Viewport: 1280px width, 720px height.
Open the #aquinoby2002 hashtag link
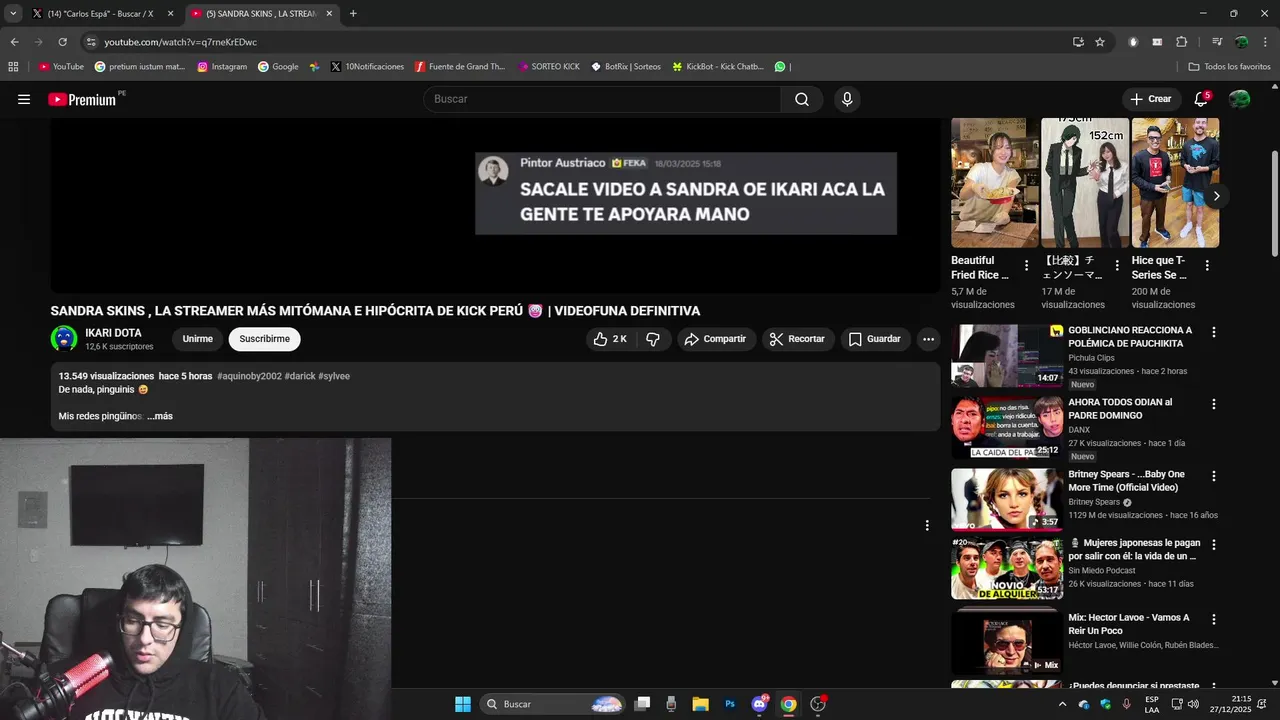pos(249,376)
